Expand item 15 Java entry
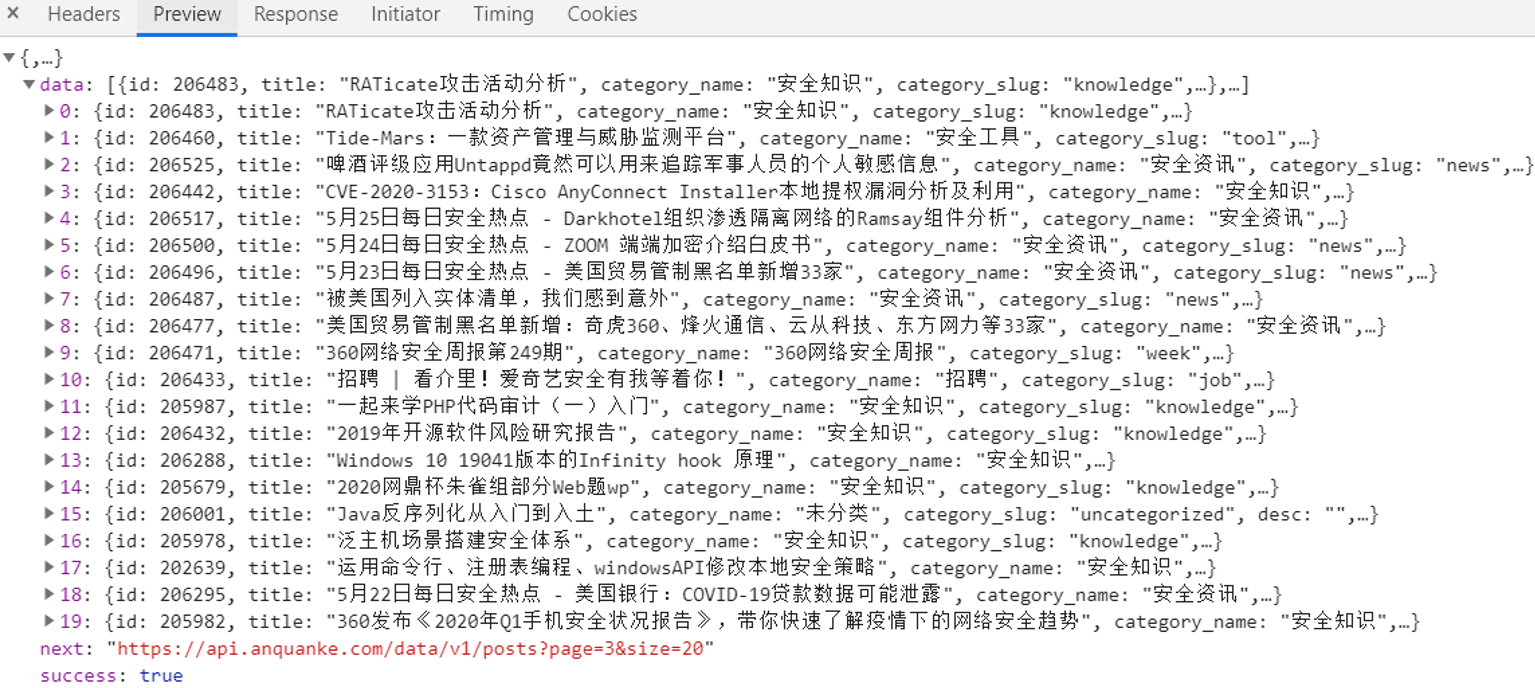1535x688 pixels. pyautogui.click(x=49, y=514)
